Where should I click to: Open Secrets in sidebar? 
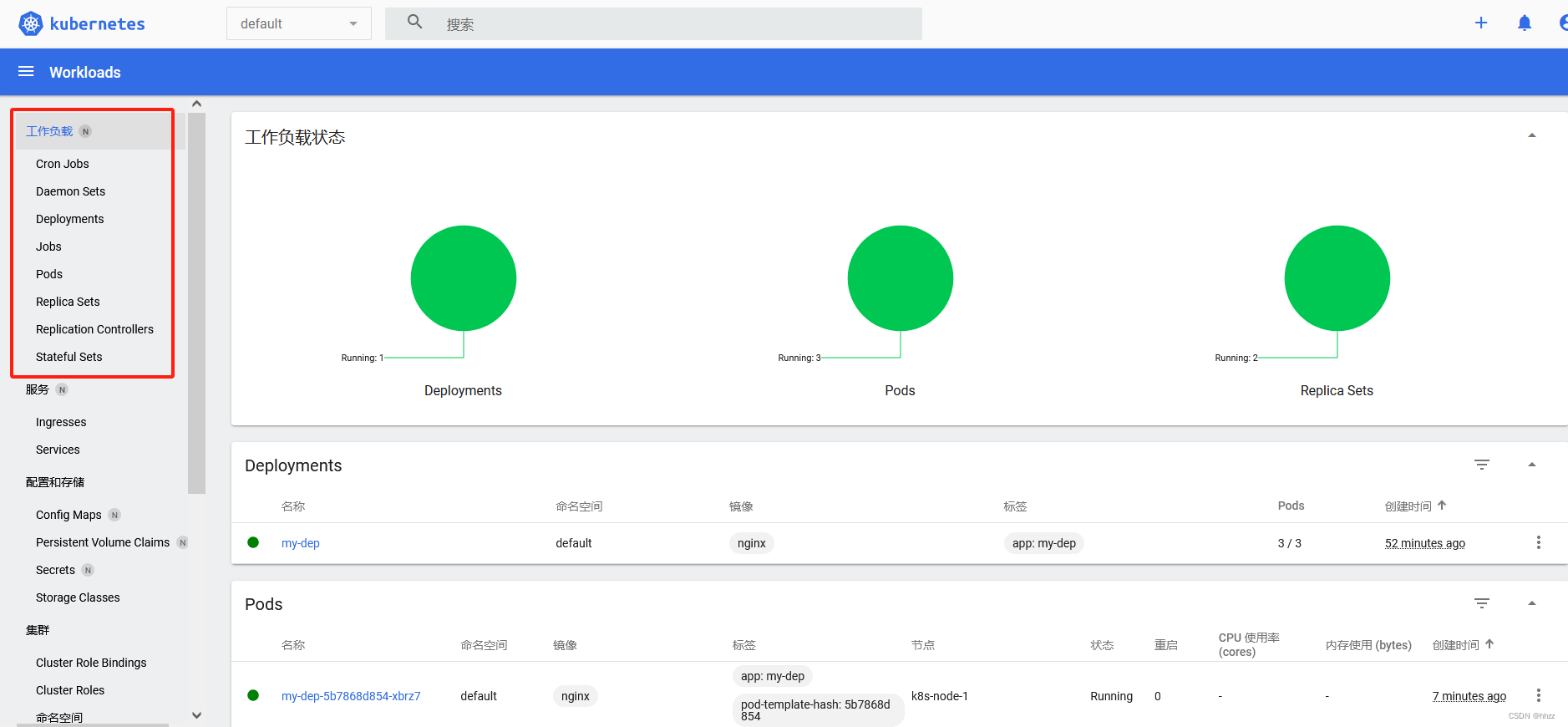pos(55,570)
